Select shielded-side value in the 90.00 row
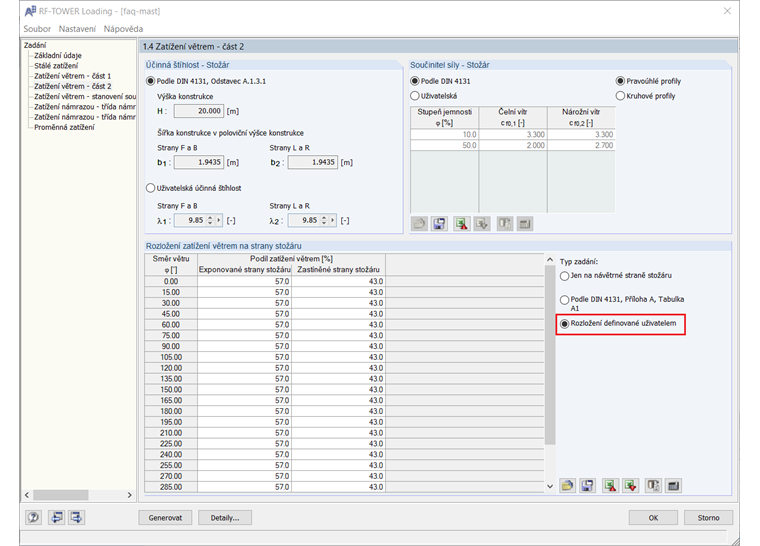The width and height of the screenshot is (760, 546). [x=338, y=346]
